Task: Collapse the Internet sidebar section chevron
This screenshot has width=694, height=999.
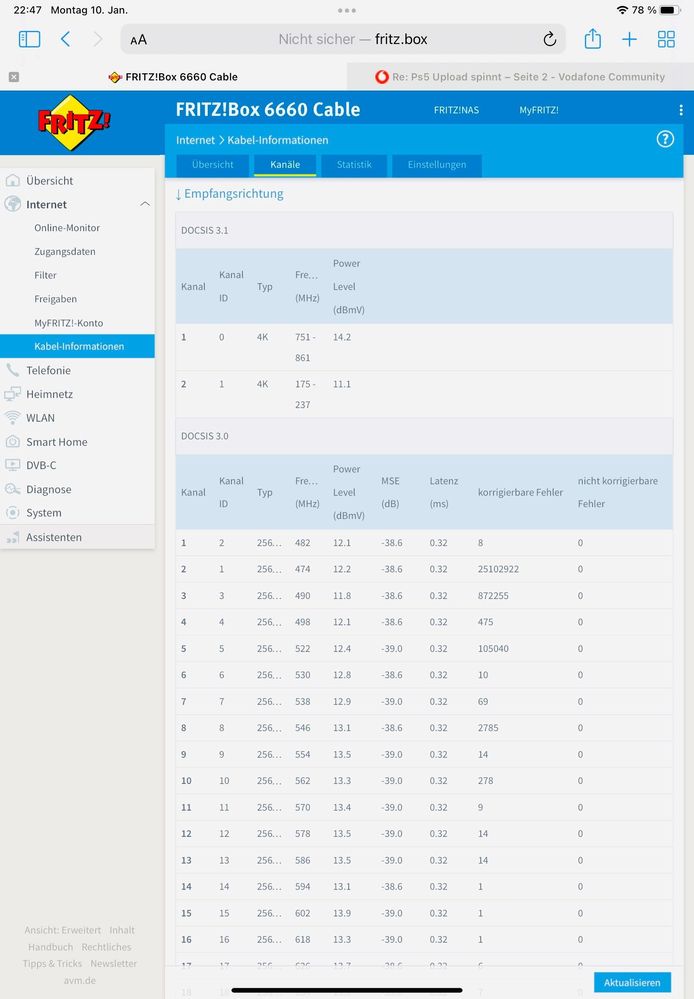Action: [x=145, y=204]
